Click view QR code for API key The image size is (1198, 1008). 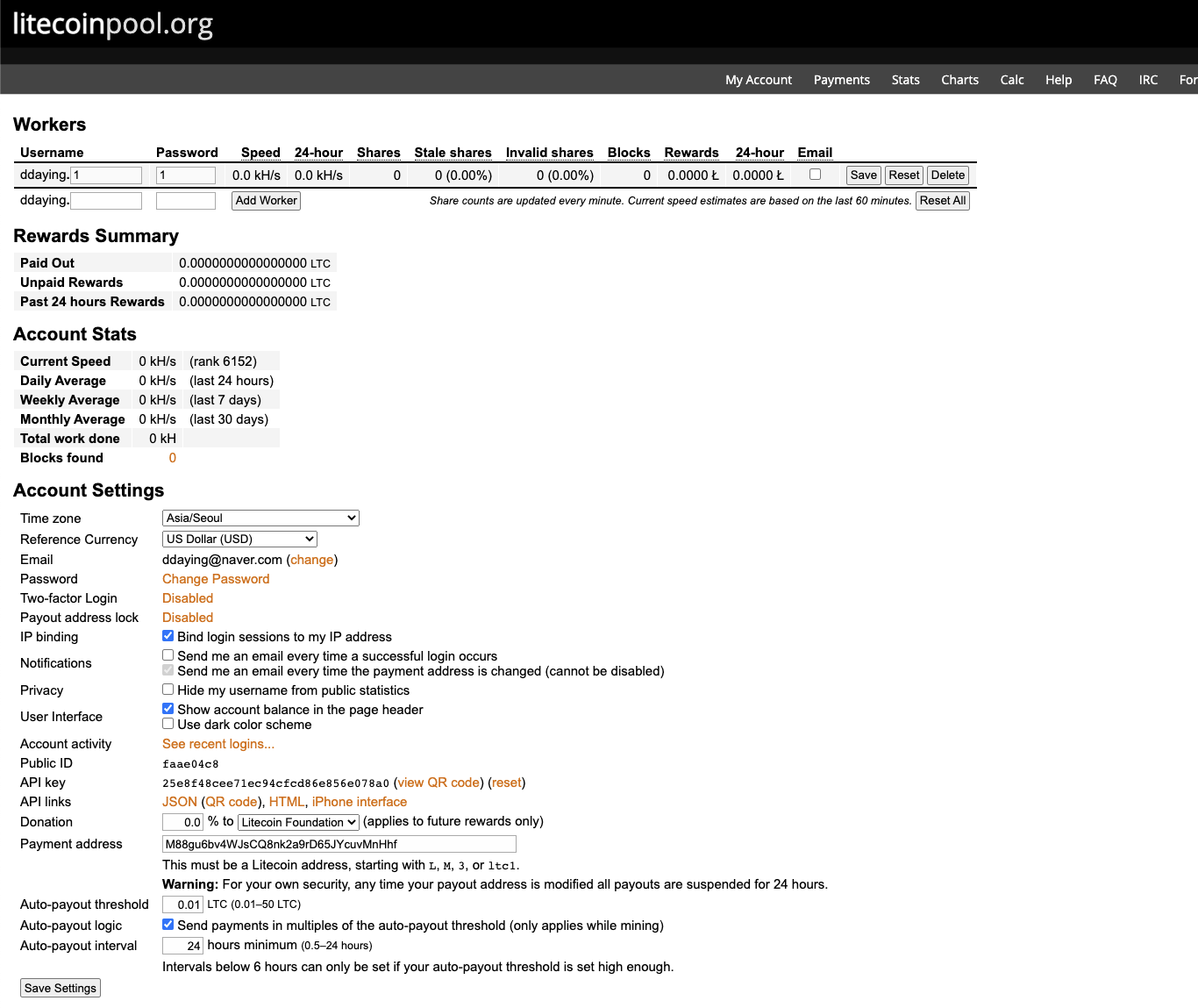[x=439, y=783]
